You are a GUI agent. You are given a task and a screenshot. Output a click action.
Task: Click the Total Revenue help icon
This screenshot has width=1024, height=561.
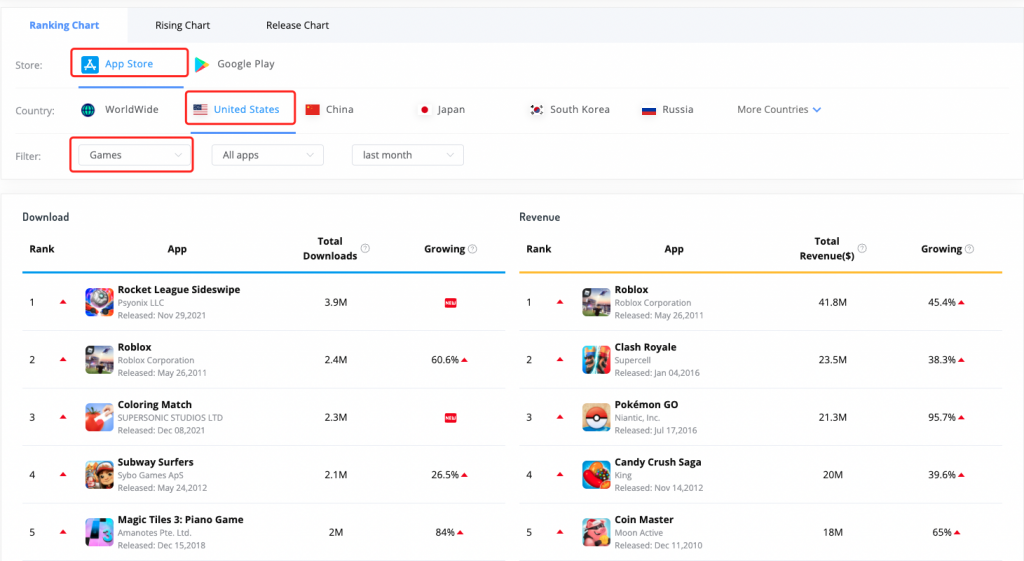tap(862, 249)
